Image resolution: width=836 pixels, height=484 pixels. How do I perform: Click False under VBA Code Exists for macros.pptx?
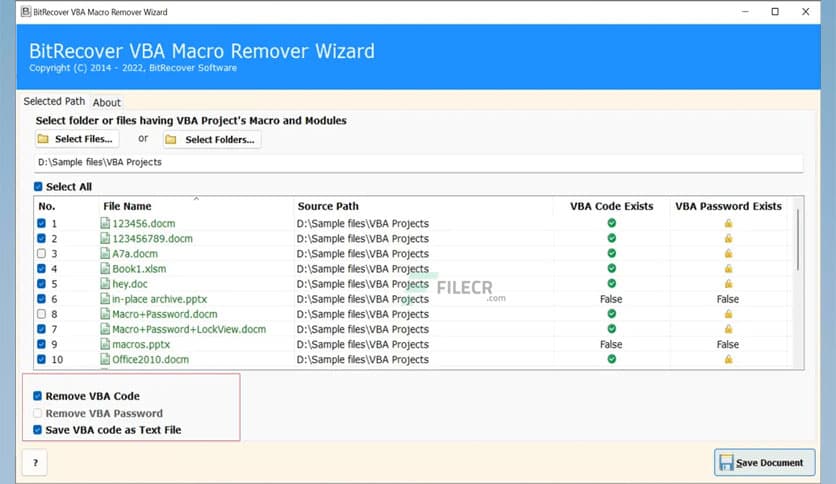(611, 344)
